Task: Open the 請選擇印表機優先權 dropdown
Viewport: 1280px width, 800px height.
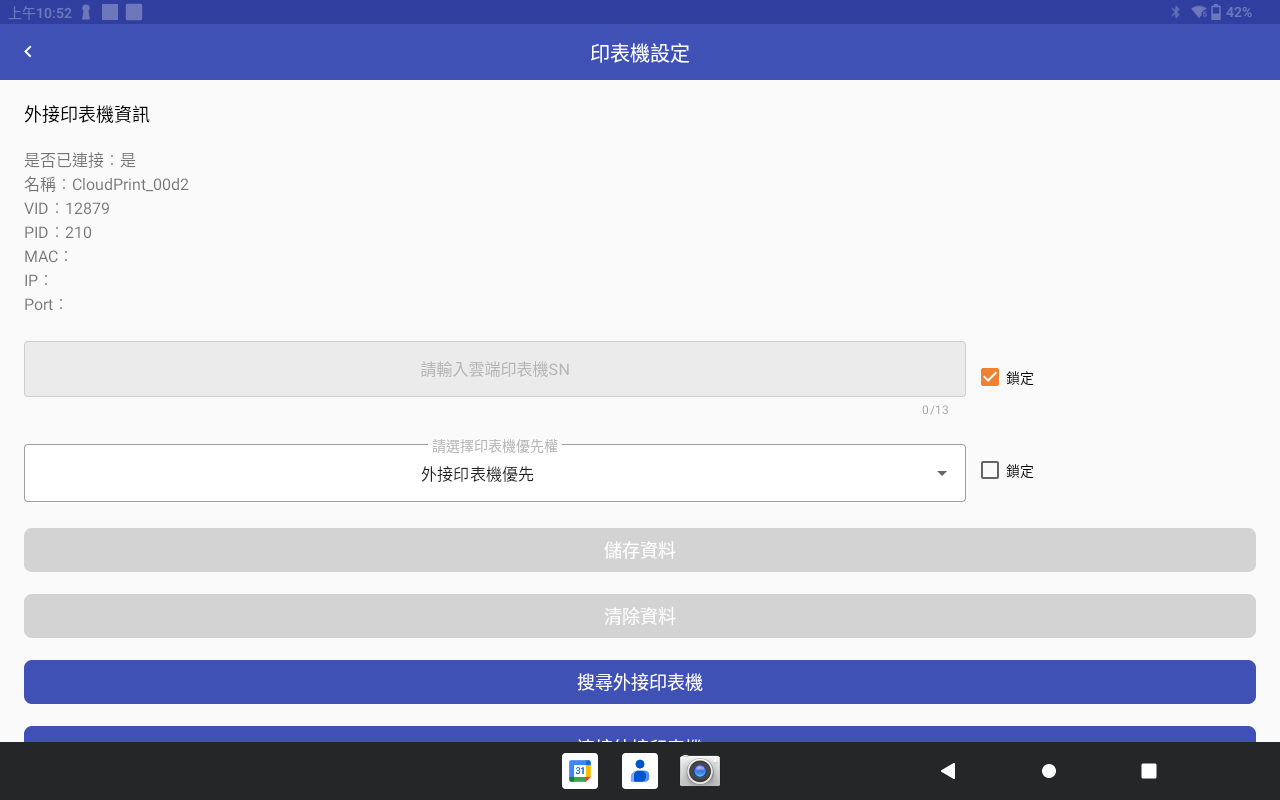Action: (x=495, y=473)
